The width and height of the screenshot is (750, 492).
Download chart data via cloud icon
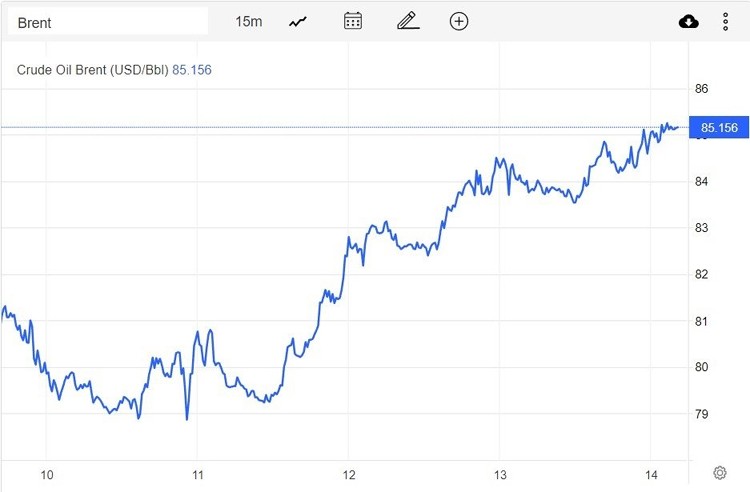(x=689, y=21)
